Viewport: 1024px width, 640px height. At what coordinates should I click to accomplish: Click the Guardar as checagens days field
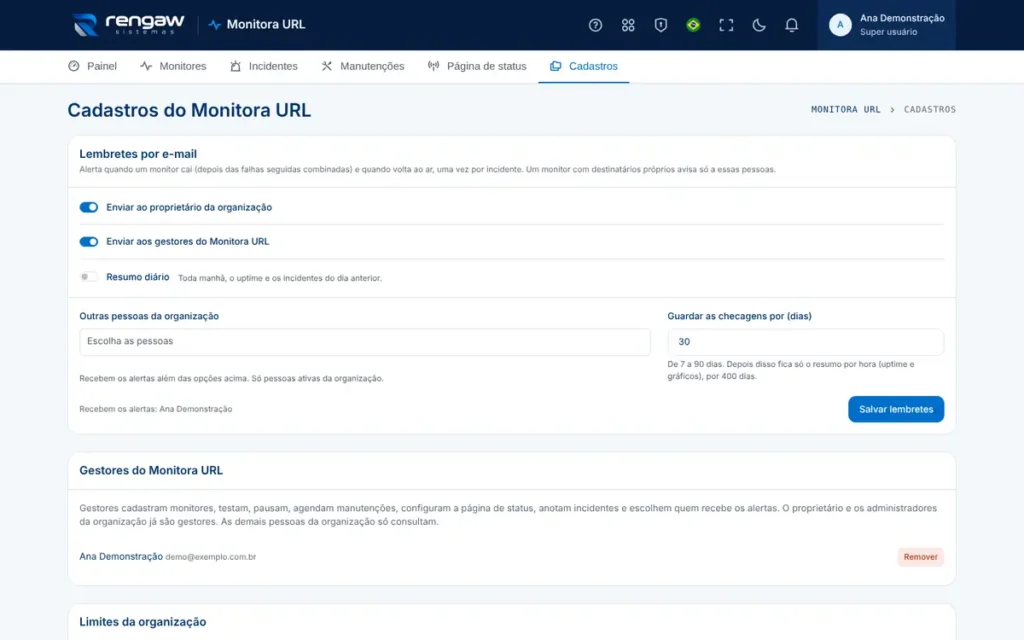[x=805, y=342]
